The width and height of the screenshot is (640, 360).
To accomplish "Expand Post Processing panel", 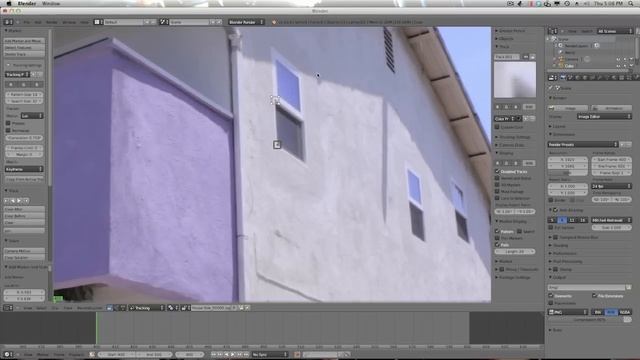I will pyautogui.click(x=567, y=261).
